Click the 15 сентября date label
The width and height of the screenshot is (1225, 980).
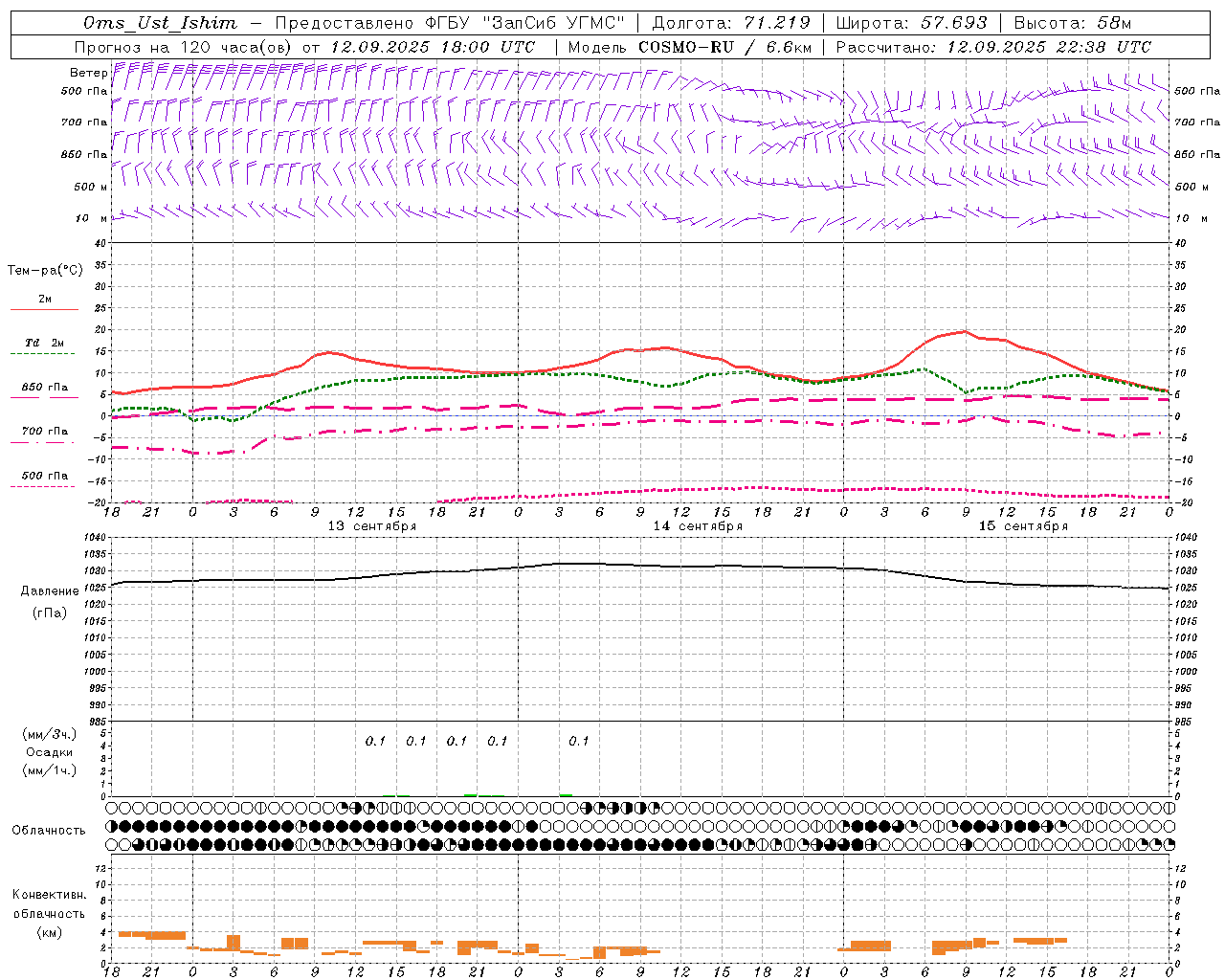1023,525
